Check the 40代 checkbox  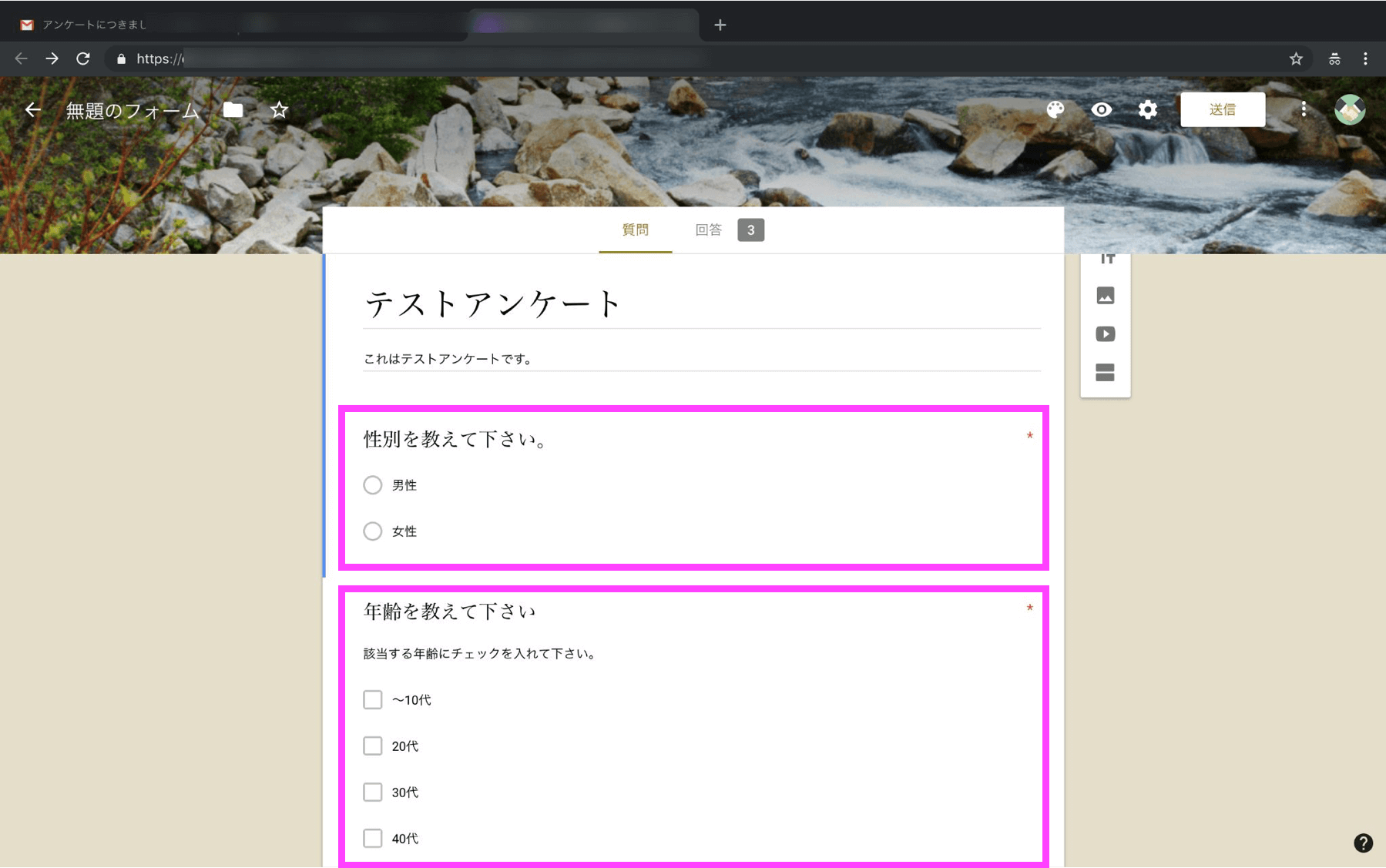pos(373,838)
